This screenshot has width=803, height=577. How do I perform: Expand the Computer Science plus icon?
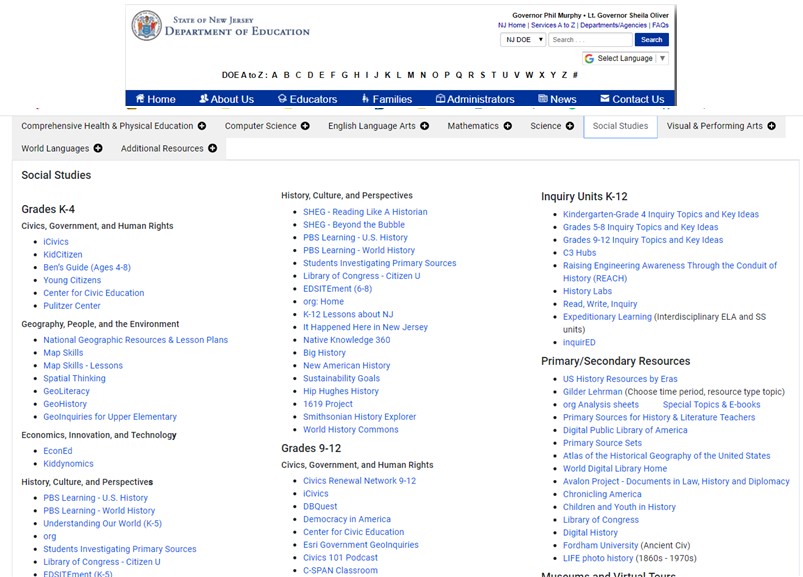[305, 126]
